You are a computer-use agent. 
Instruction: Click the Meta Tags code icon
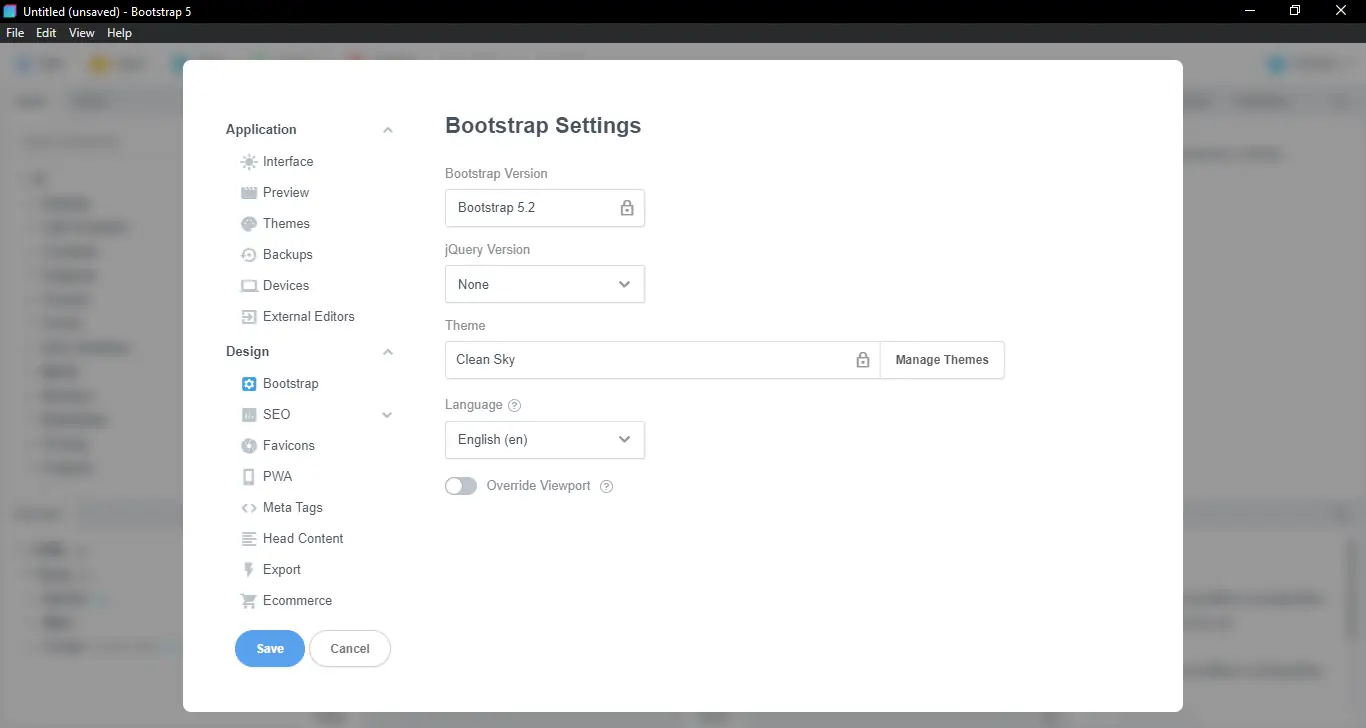click(x=249, y=508)
